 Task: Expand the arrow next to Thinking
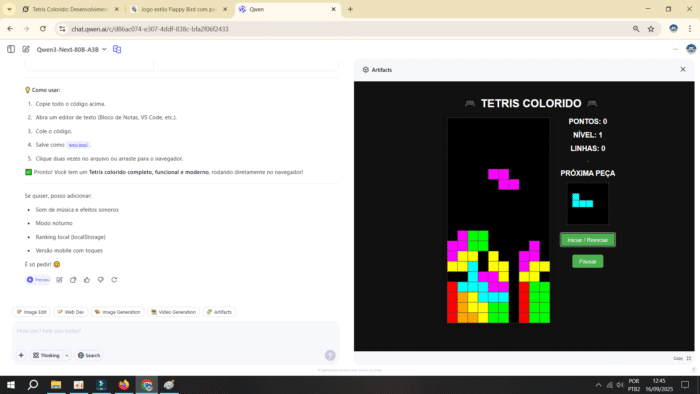tap(67, 355)
